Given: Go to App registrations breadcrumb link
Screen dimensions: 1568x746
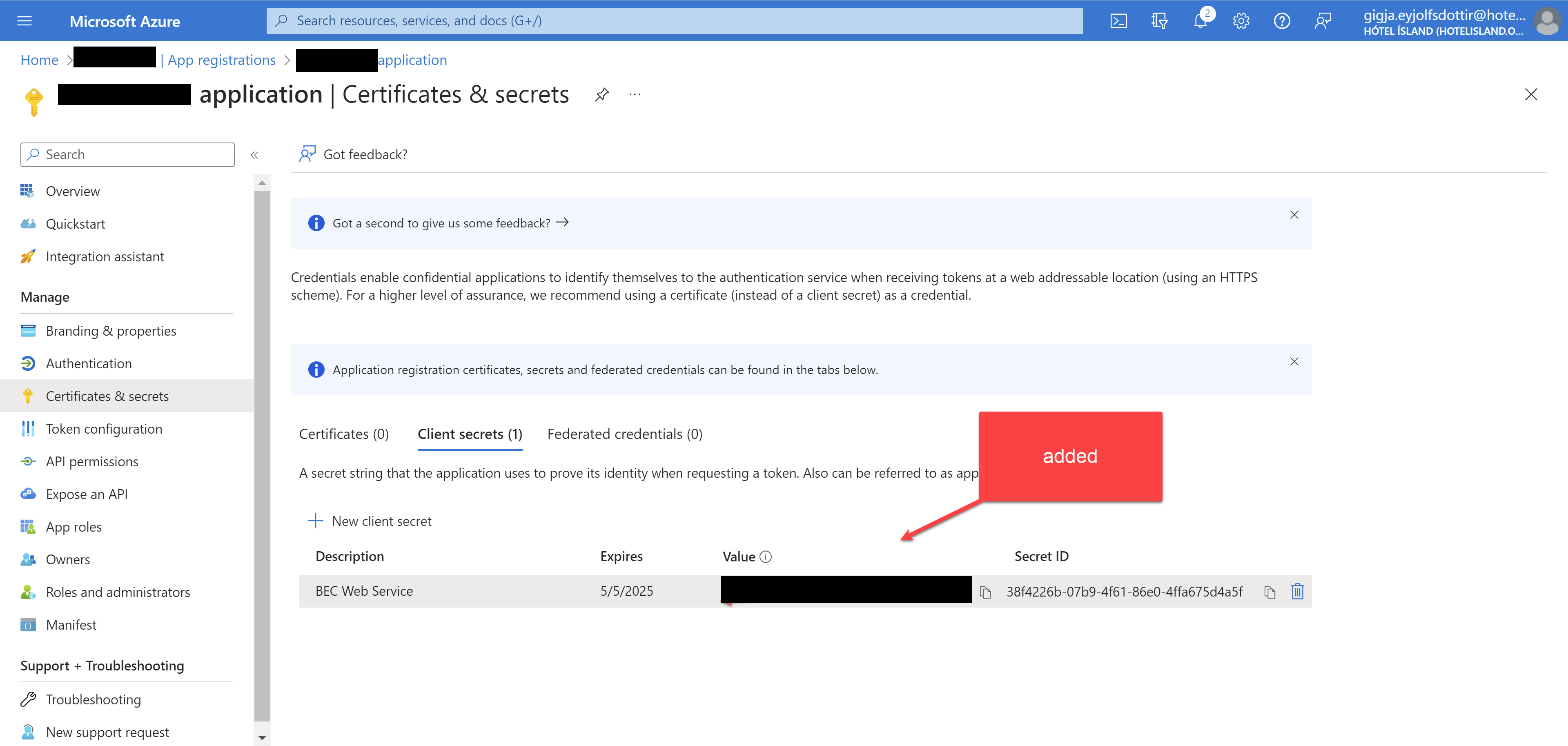Looking at the screenshot, I should (x=222, y=60).
